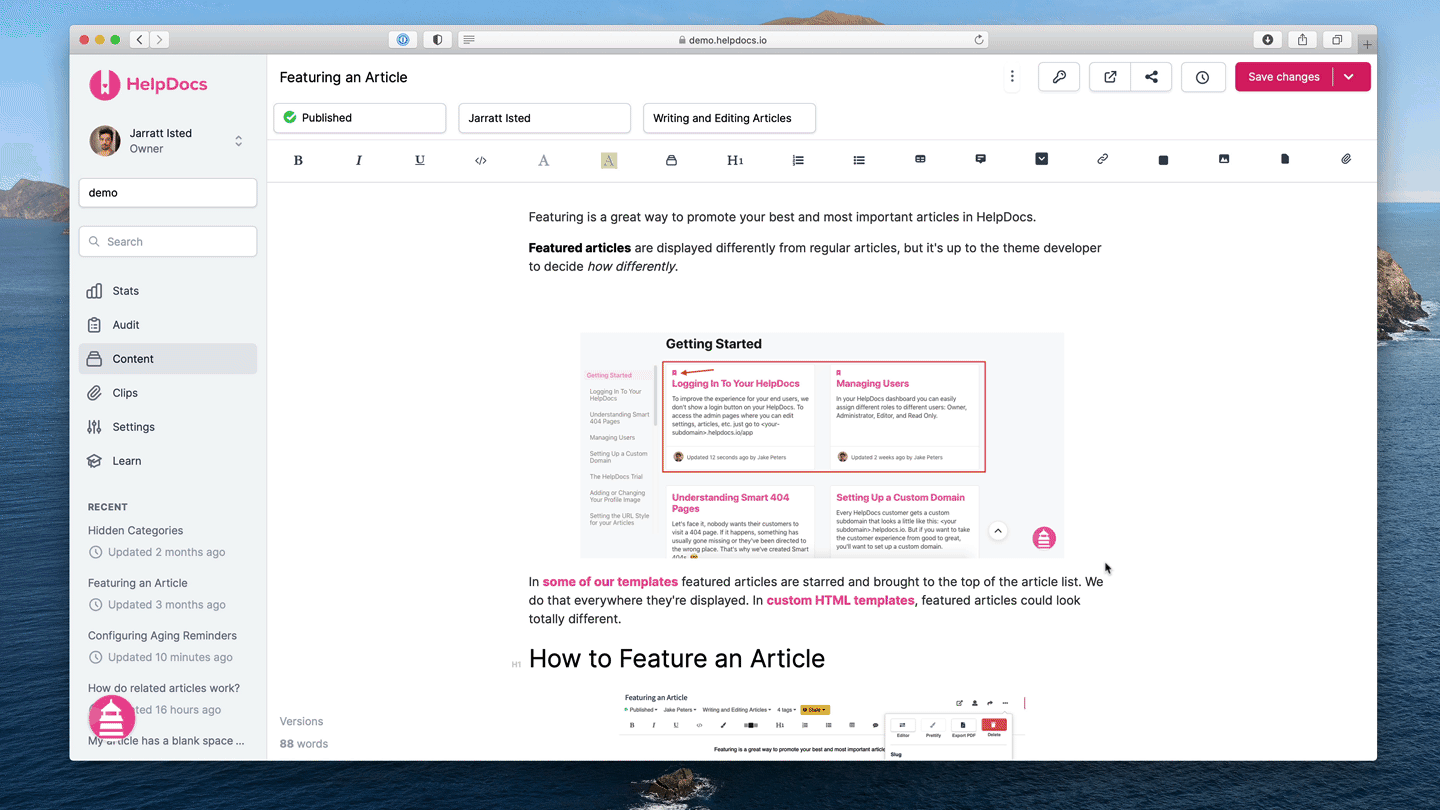Click the eraser clear-formatting icon
This screenshot has height=810, width=1440.
pyautogui.click(x=671, y=160)
